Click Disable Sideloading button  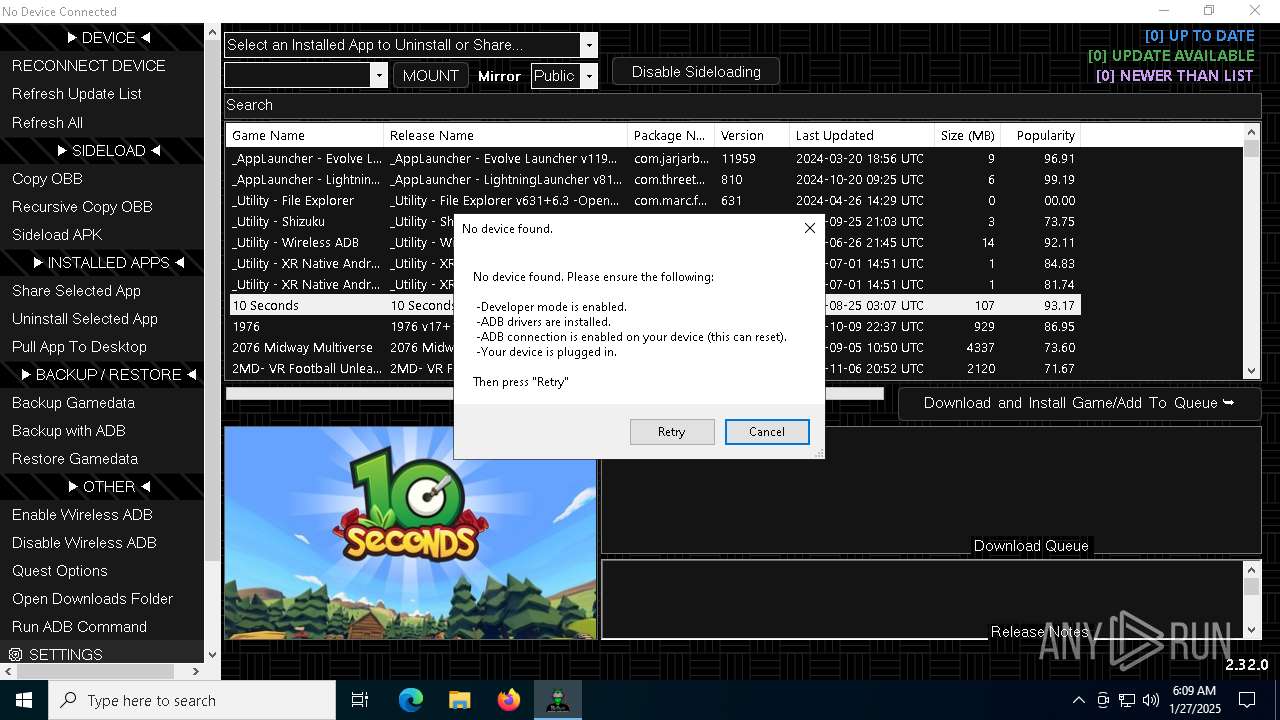(x=696, y=72)
